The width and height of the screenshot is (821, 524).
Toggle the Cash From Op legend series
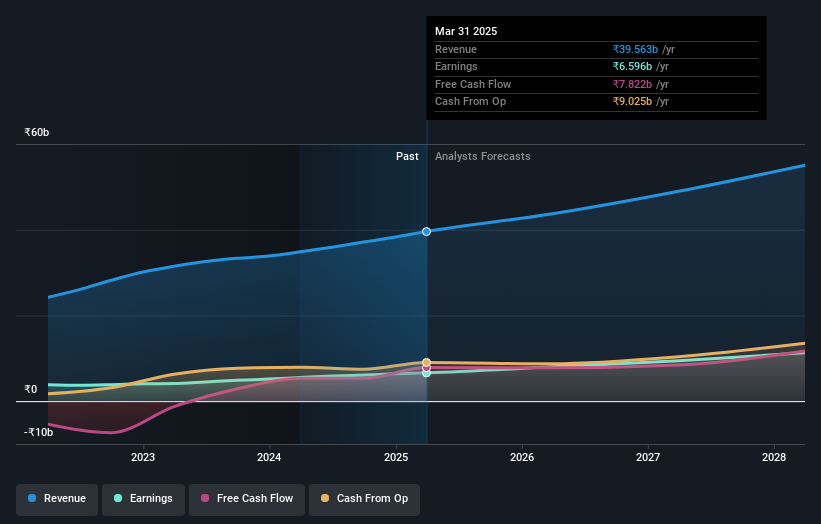(x=364, y=499)
